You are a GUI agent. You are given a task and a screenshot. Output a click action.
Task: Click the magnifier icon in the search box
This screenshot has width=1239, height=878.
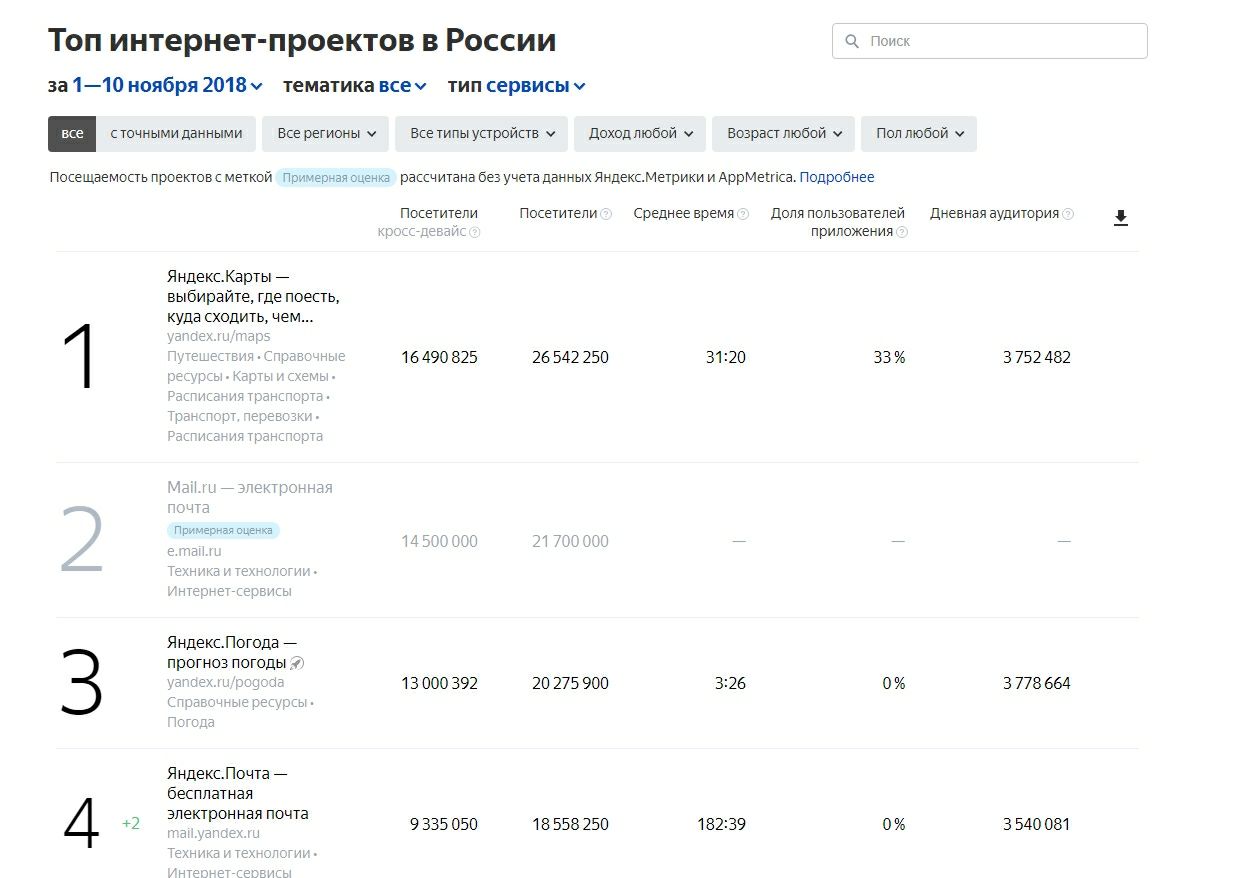[852, 41]
